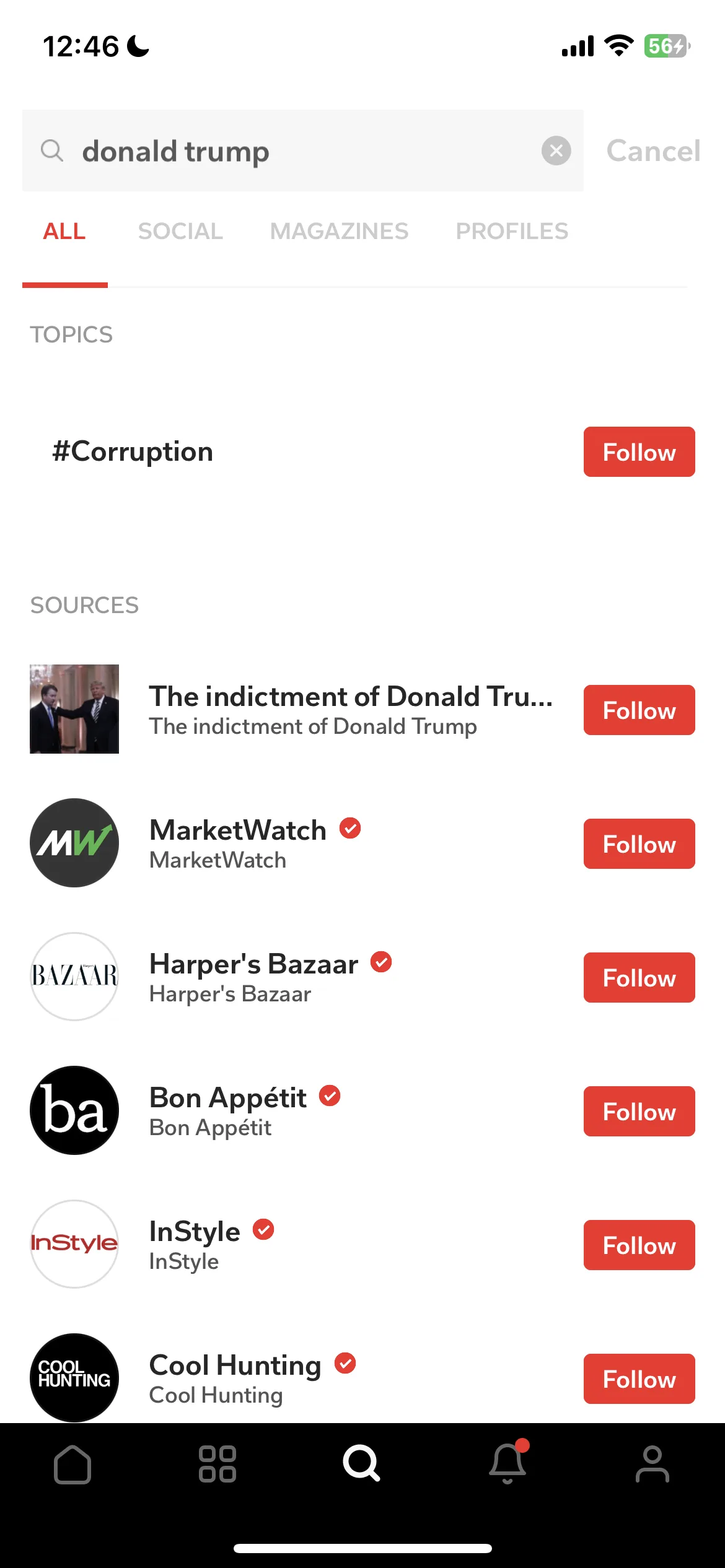Switch to the SOCIAL tab
The image size is (725, 1568).
click(180, 231)
